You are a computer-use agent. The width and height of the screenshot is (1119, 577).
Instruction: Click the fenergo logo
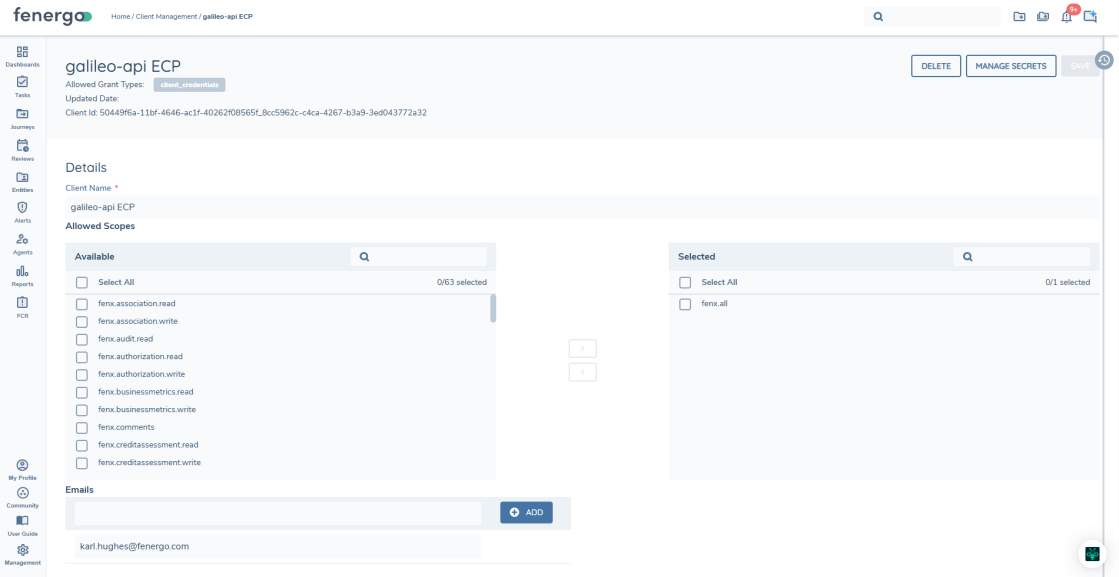coord(53,16)
